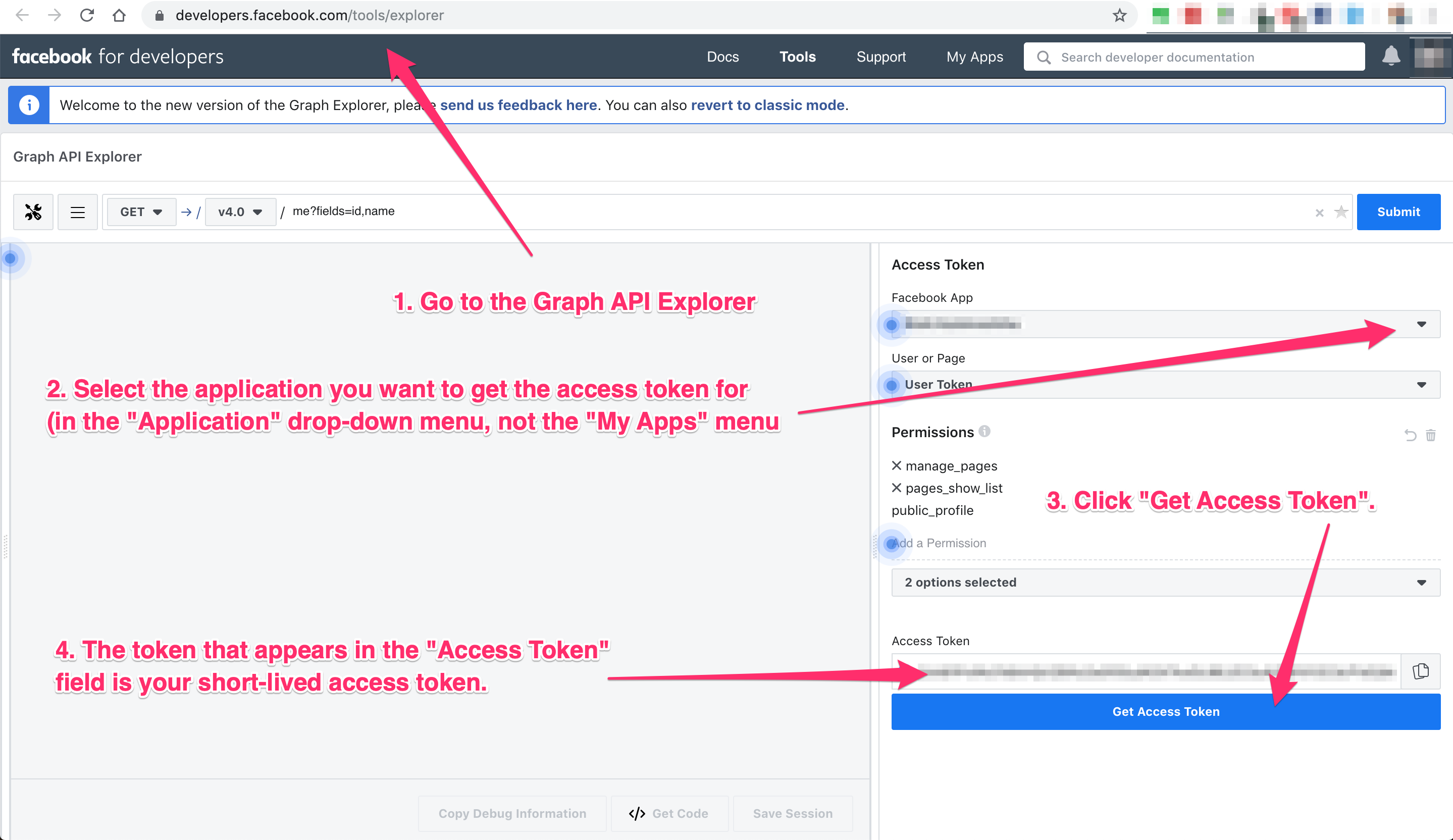1453x840 pixels.
Task: Click the browser address bar URL
Action: point(309,16)
